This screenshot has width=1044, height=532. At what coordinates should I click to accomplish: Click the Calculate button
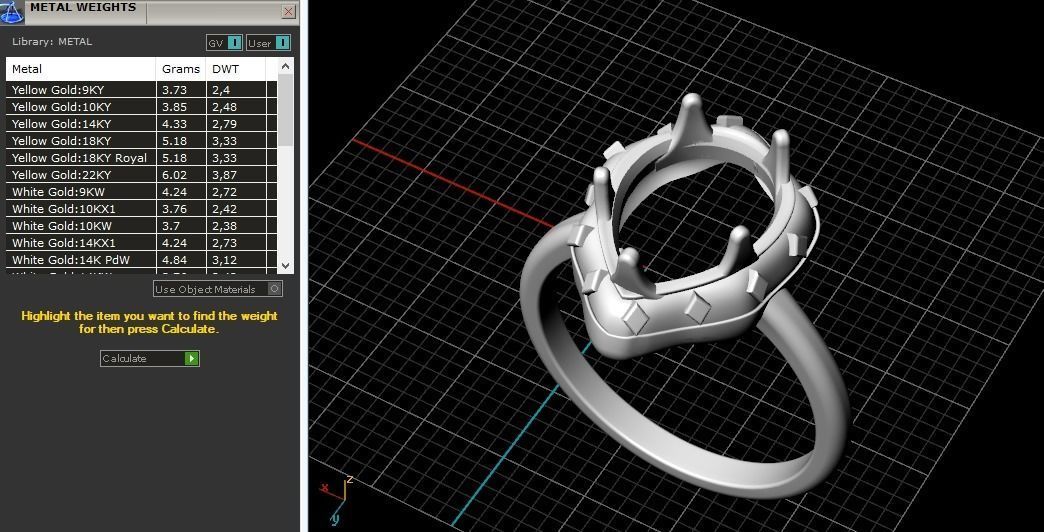pos(150,358)
